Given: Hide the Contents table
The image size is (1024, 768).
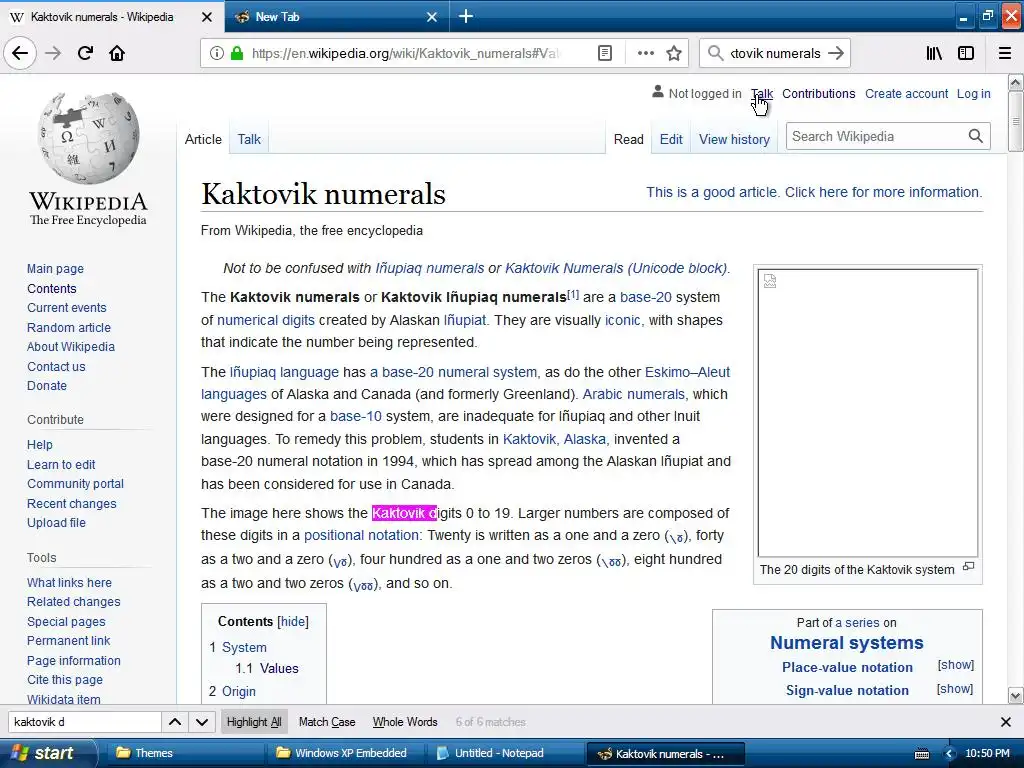Looking at the screenshot, I should pyautogui.click(x=293, y=621).
